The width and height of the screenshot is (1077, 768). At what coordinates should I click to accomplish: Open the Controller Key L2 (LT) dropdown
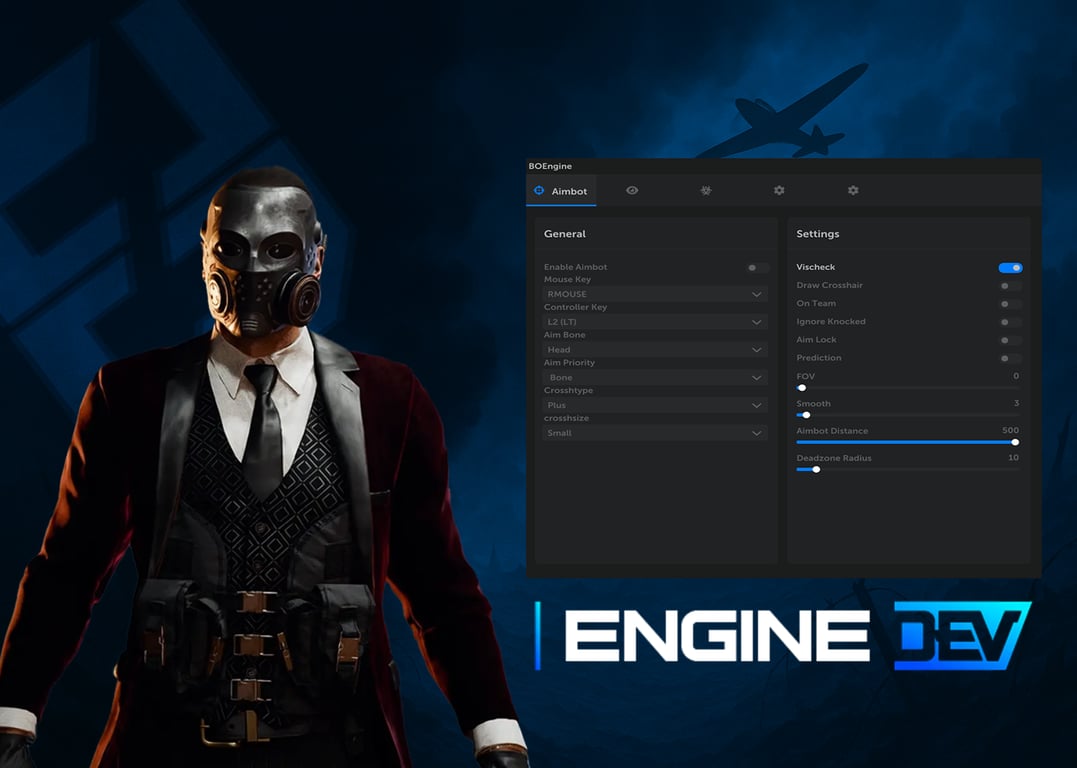[x=655, y=321]
